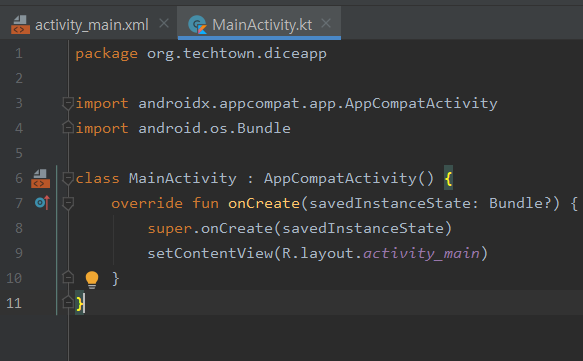The height and width of the screenshot is (361, 583).
Task: Collapse the imports fold marker on line 3
Action: pos(68,103)
